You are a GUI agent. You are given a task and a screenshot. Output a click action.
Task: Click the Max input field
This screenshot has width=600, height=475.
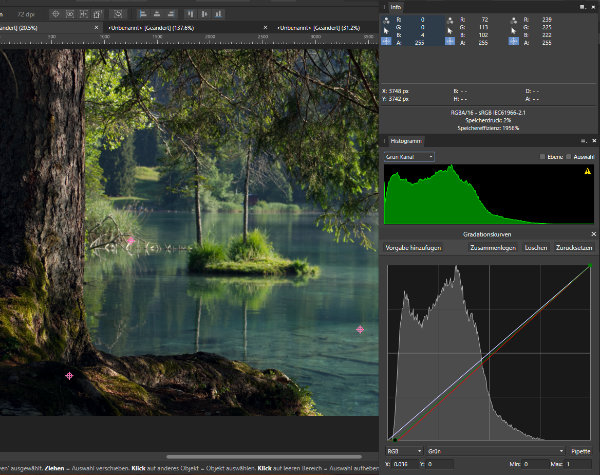[579, 464]
